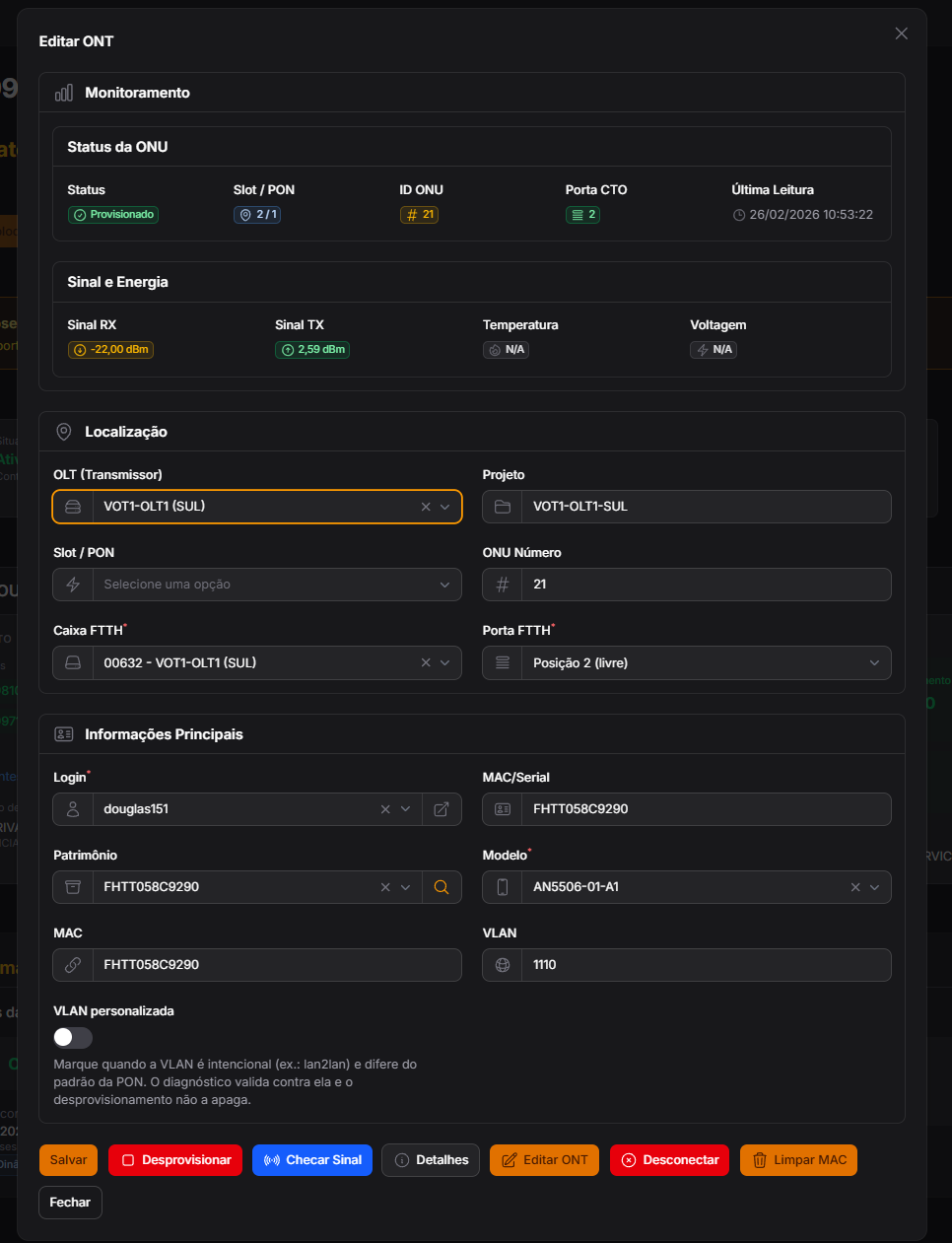Click the Sinal e Energia heading
Viewport: 952px width, 1243px height.
click(x=117, y=282)
